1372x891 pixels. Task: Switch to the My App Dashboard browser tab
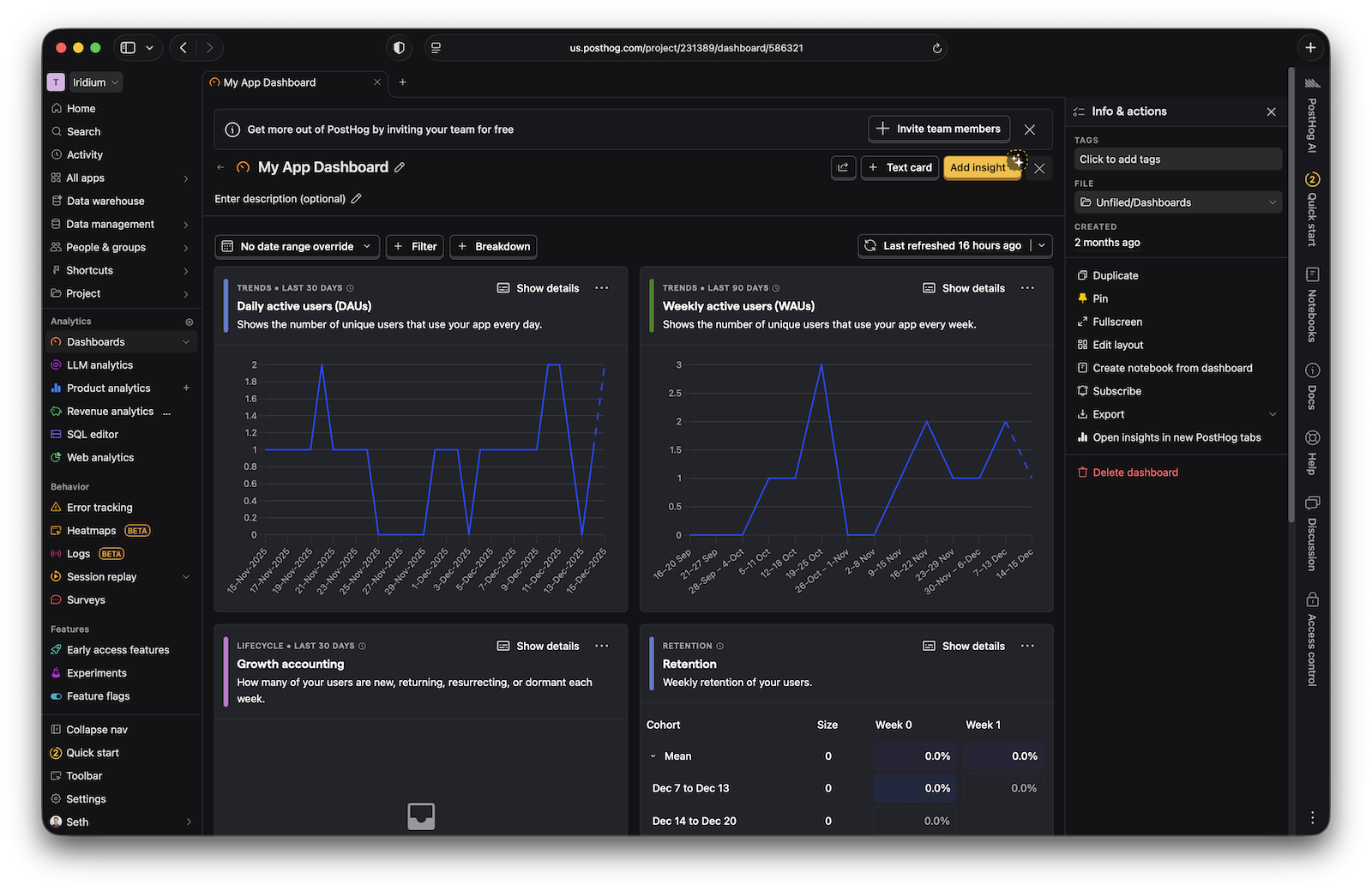click(x=270, y=82)
